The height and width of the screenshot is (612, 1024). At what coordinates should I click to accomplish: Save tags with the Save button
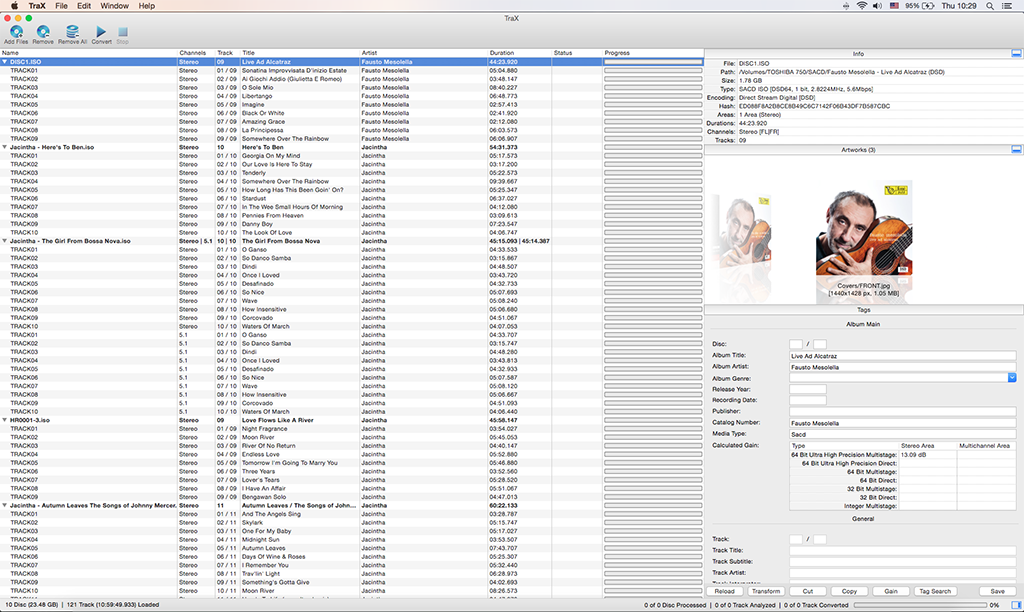click(x=997, y=591)
